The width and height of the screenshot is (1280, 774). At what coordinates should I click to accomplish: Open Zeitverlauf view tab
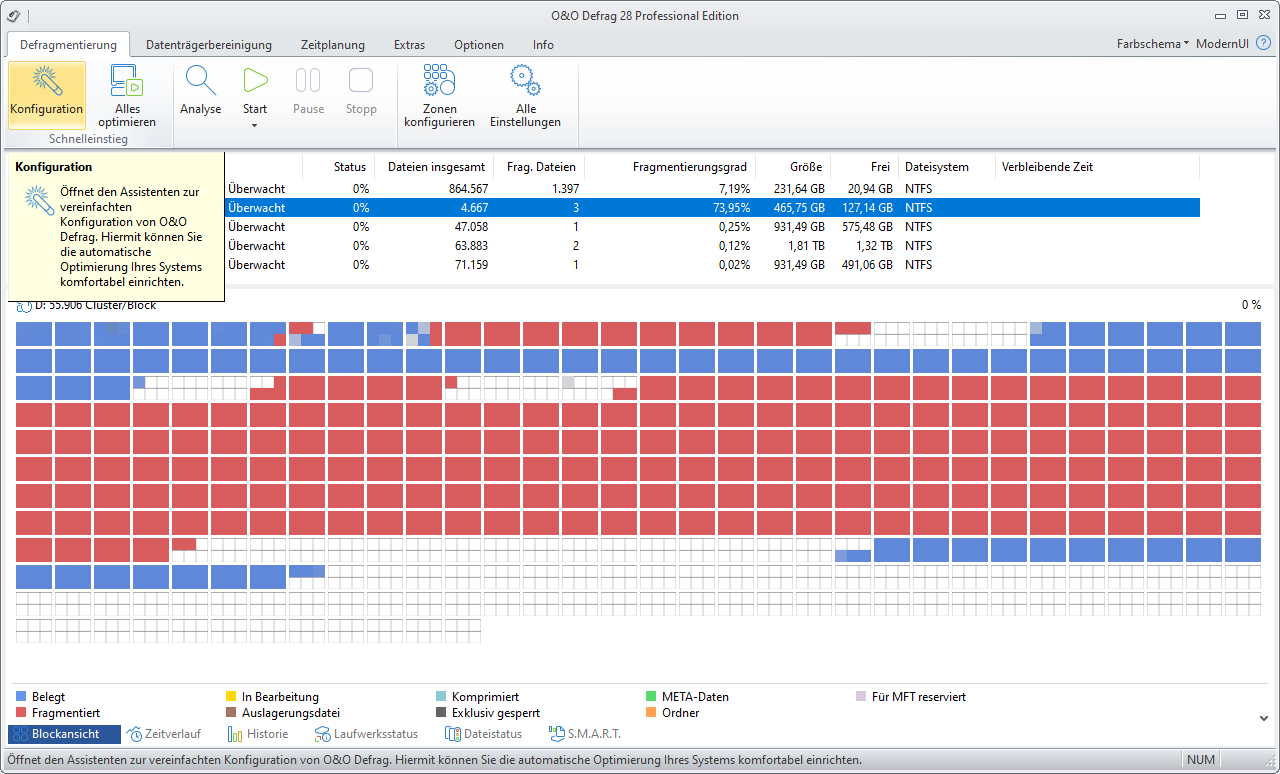165,734
